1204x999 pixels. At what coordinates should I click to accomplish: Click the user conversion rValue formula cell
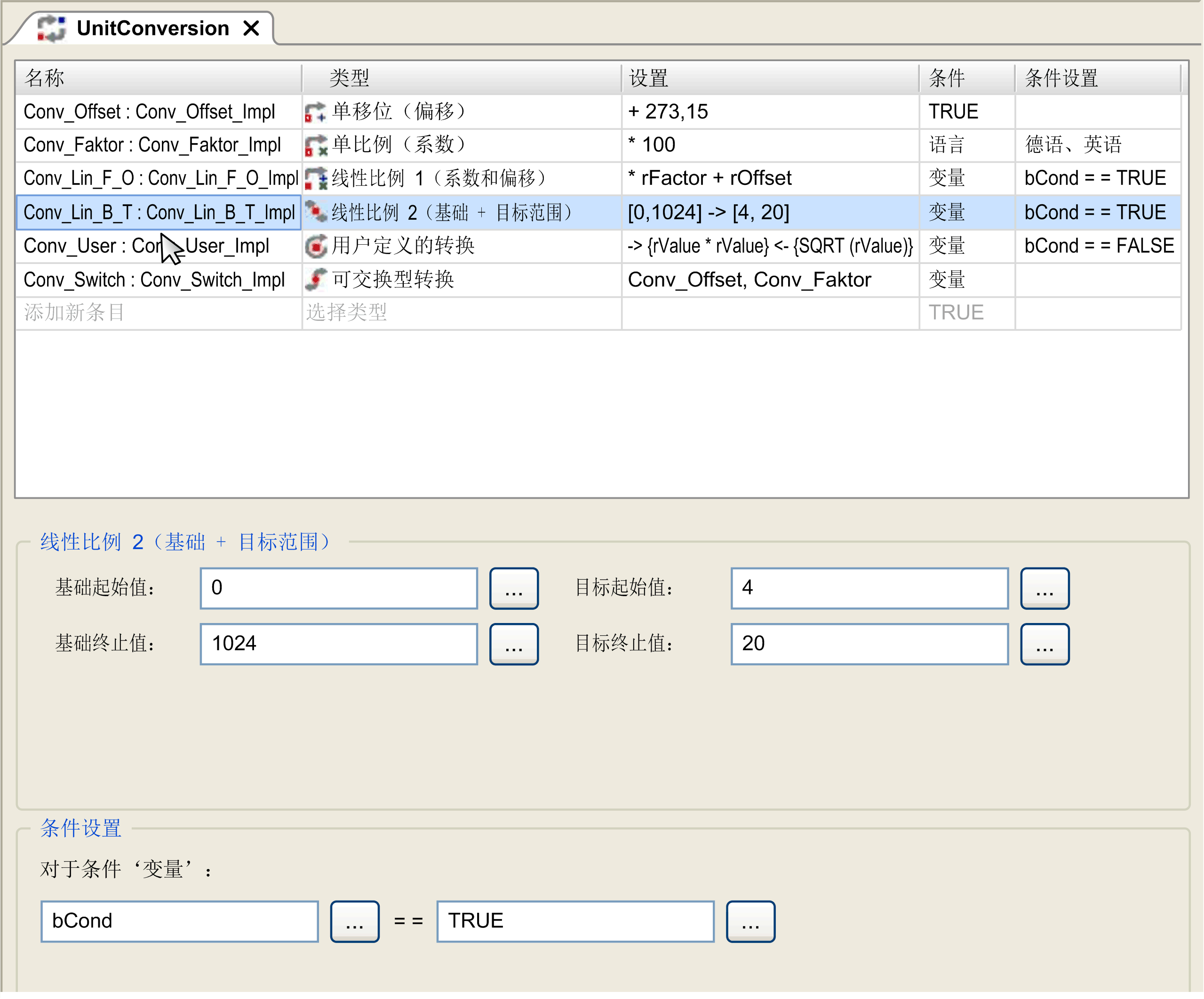pos(770,246)
